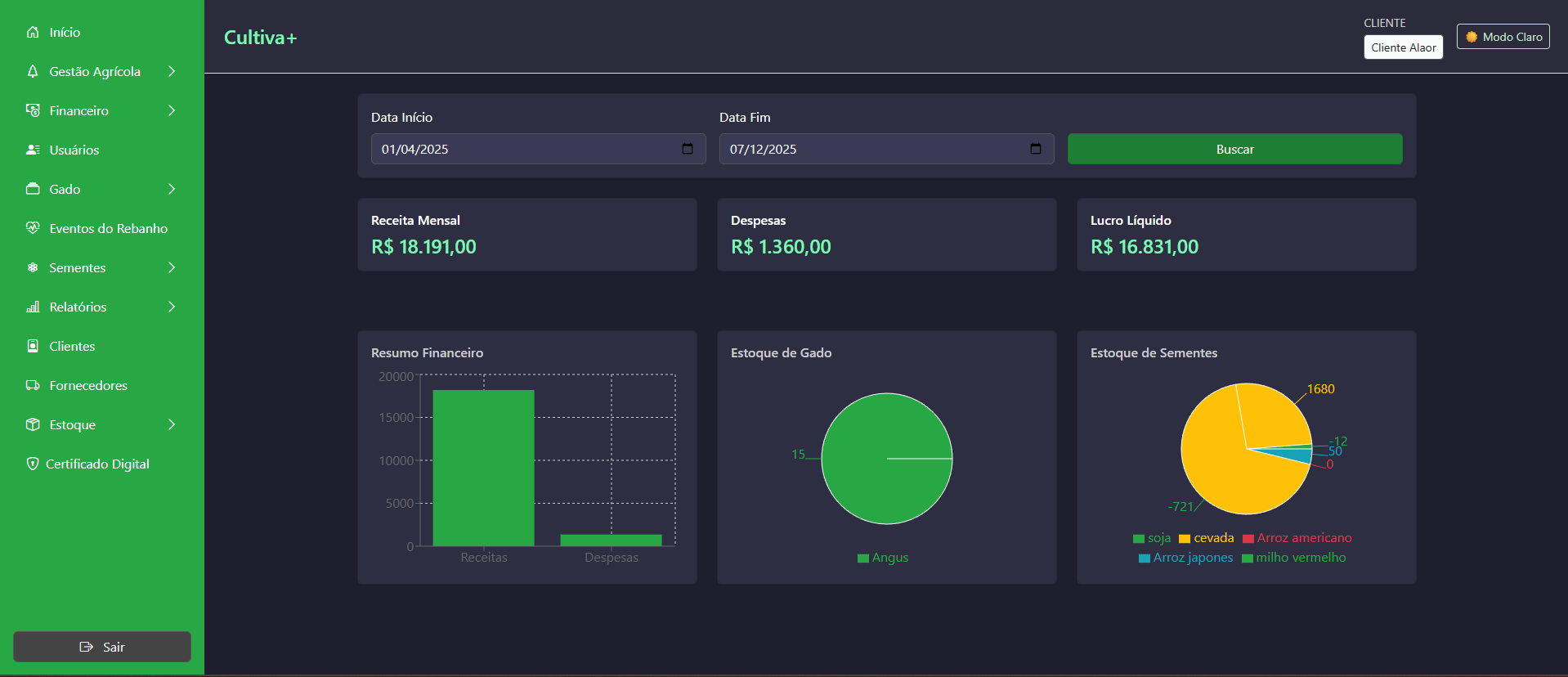Click the Sair button
The height and width of the screenshot is (677, 1568).
point(102,647)
